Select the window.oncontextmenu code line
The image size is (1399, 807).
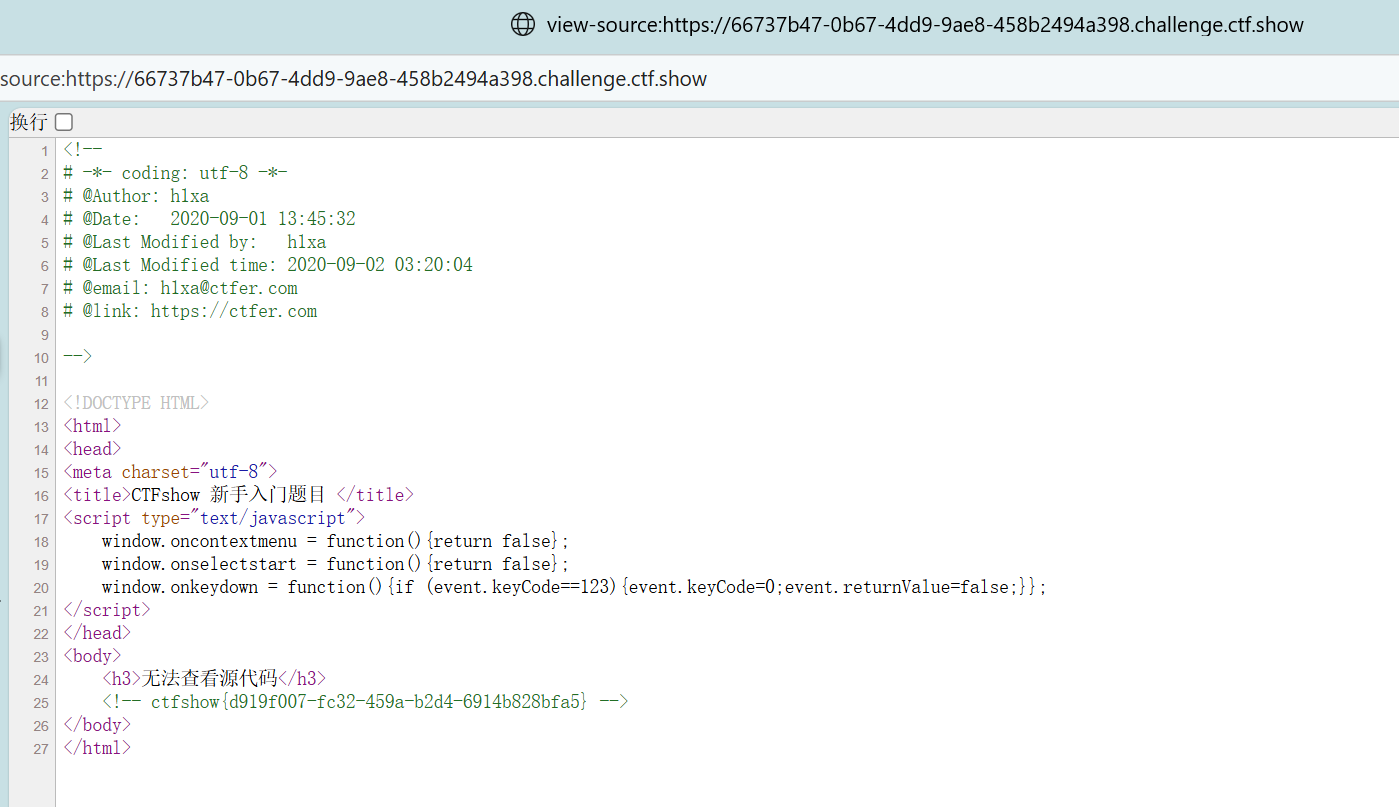click(335, 541)
